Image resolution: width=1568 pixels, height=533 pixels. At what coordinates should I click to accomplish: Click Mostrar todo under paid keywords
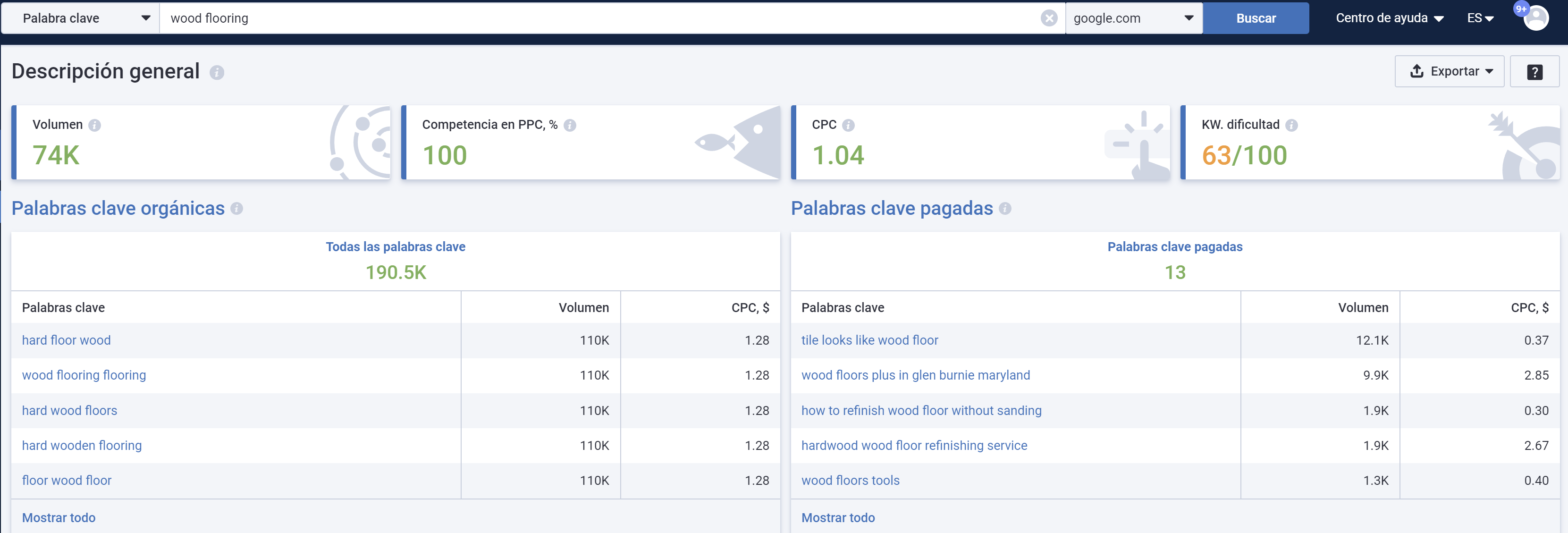[x=838, y=517]
